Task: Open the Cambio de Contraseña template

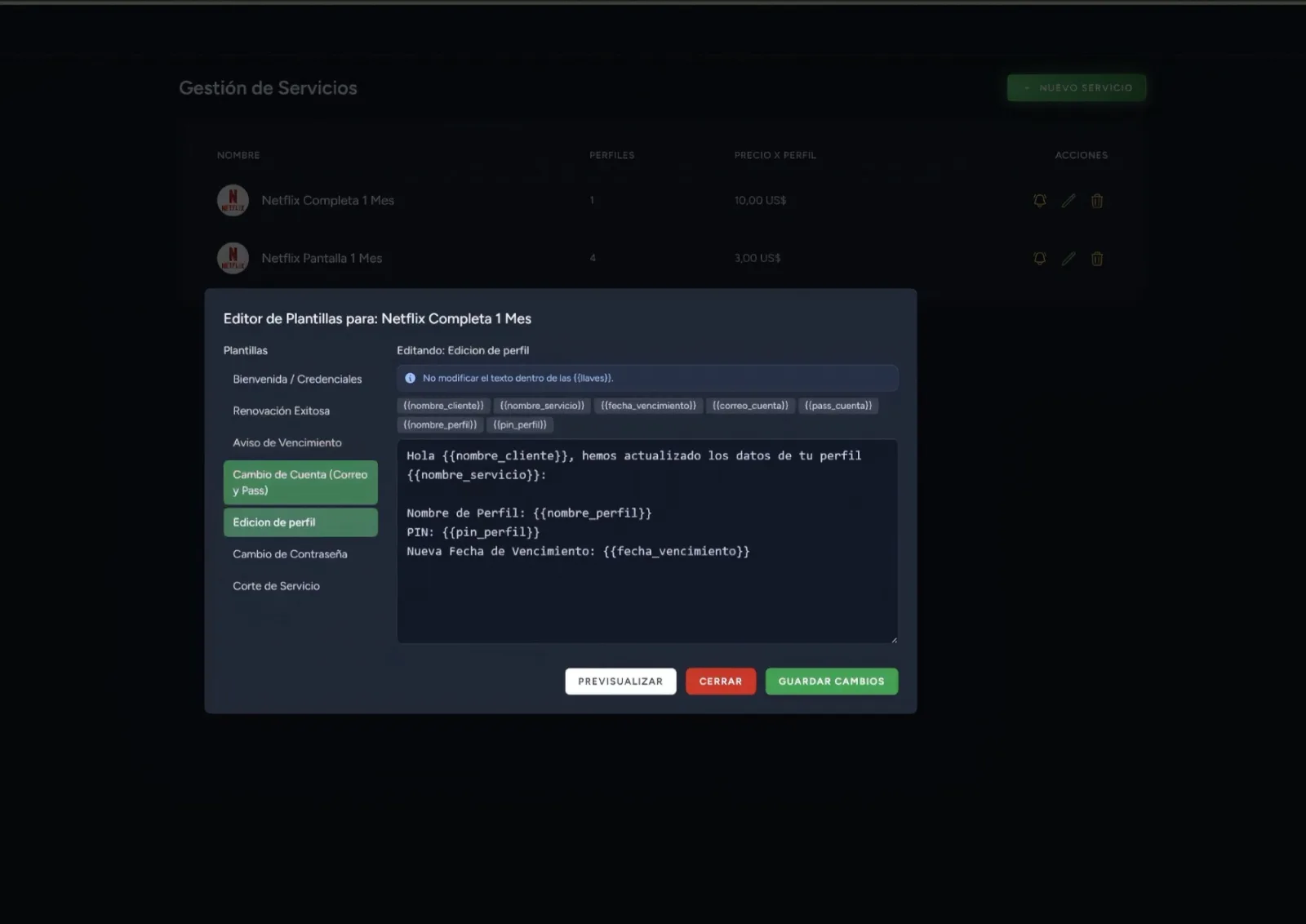Action: point(300,554)
